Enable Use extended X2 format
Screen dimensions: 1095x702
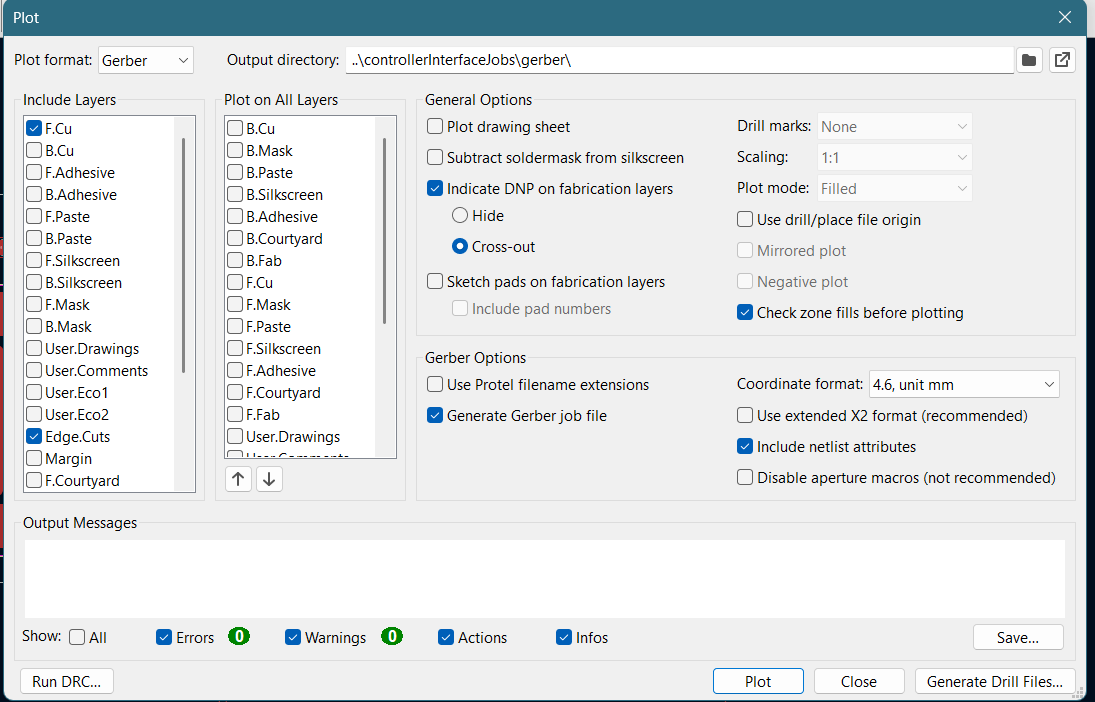coord(745,416)
